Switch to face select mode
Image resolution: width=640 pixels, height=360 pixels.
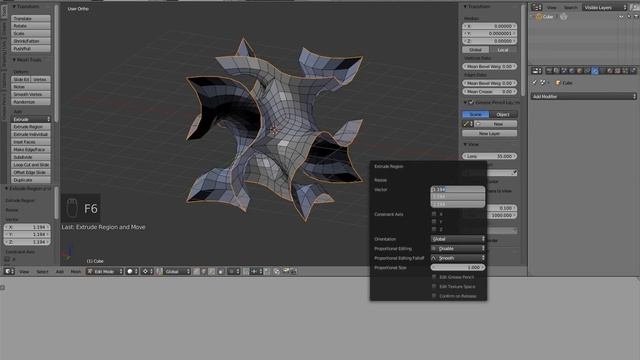(211, 271)
